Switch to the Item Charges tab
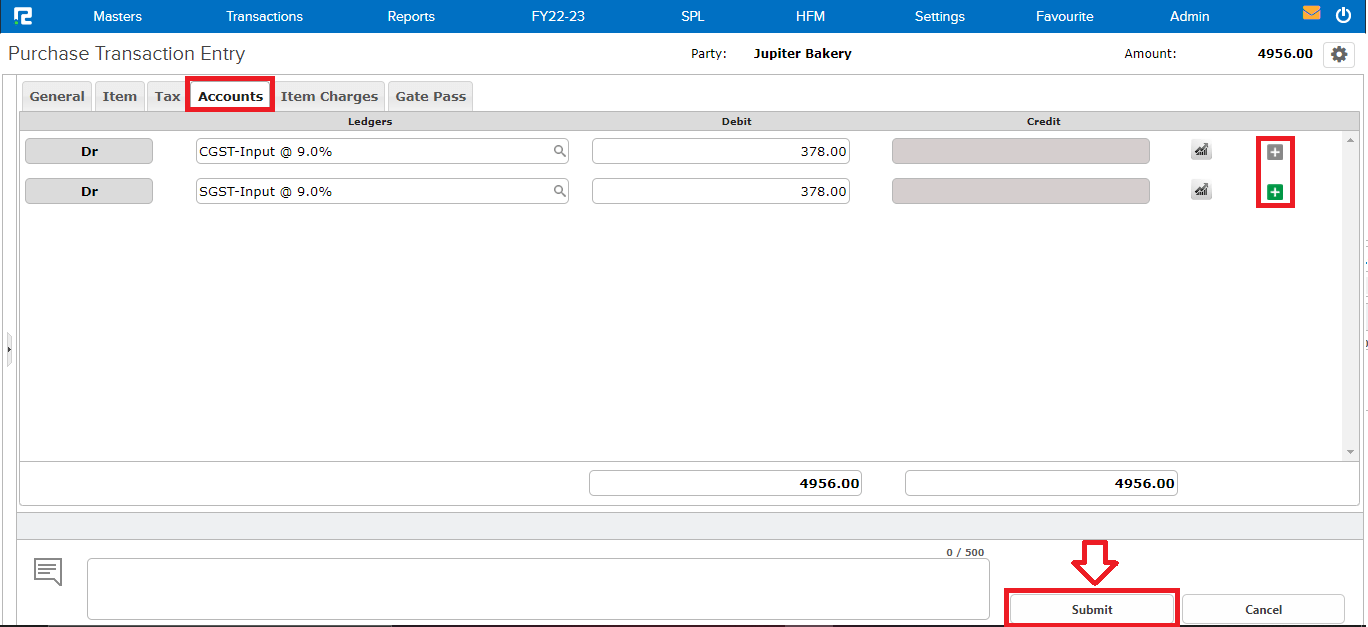This screenshot has height=627, width=1368. point(329,95)
